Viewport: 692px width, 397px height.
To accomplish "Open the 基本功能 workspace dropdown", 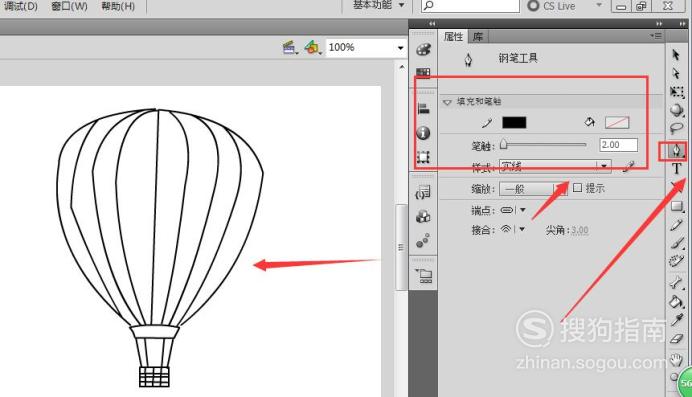I will [x=379, y=5].
